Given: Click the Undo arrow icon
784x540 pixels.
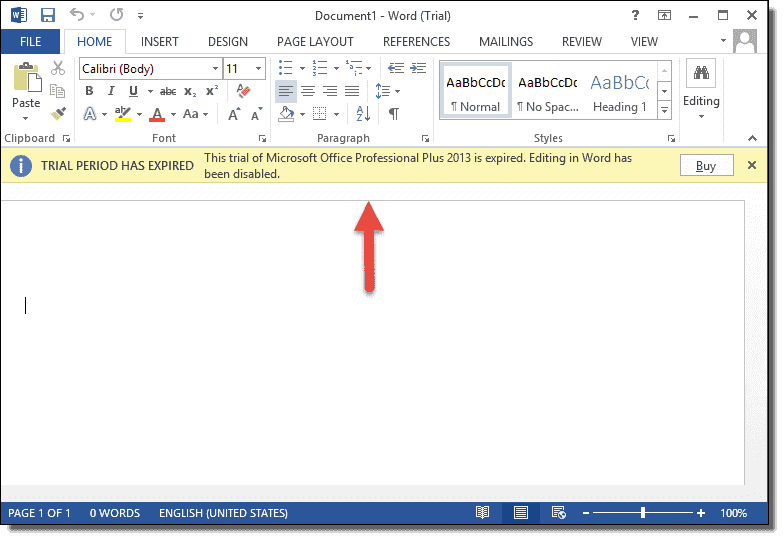Looking at the screenshot, I should (77, 14).
